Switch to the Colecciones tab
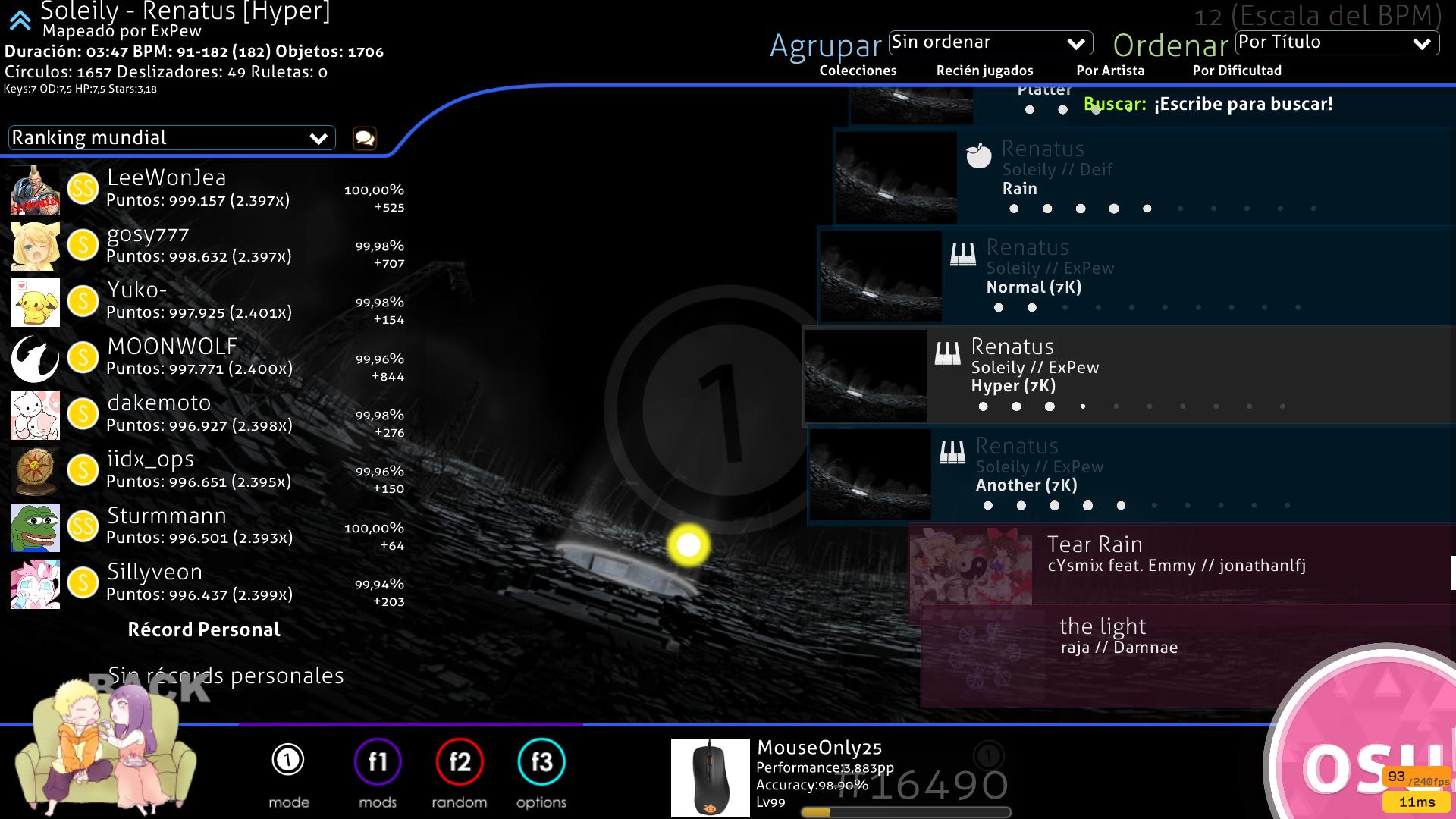The image size is (1456, 819). 858,71
